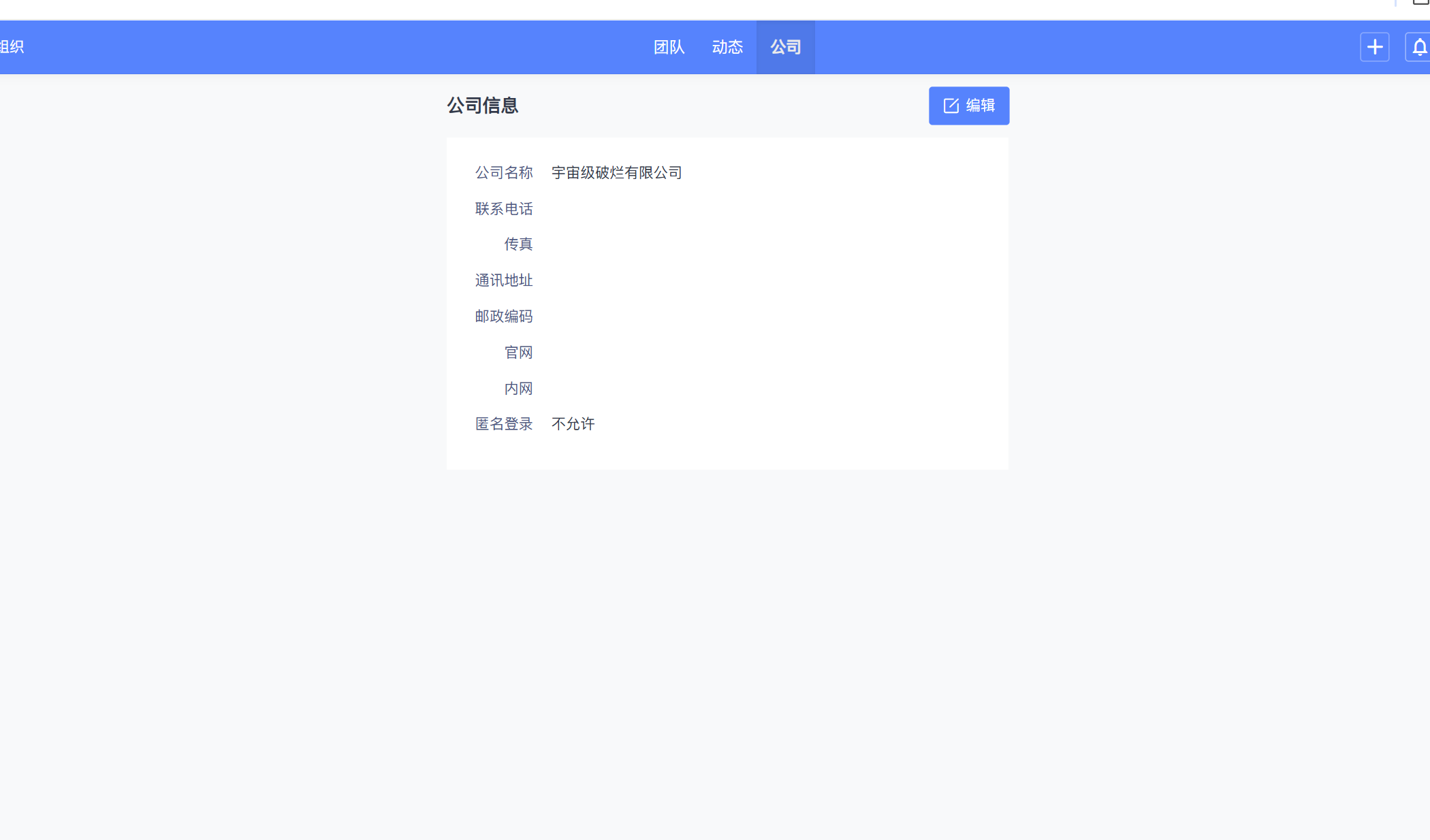
Task: Click the company name 宇宙级破烂有限公司
Action: 617,172
